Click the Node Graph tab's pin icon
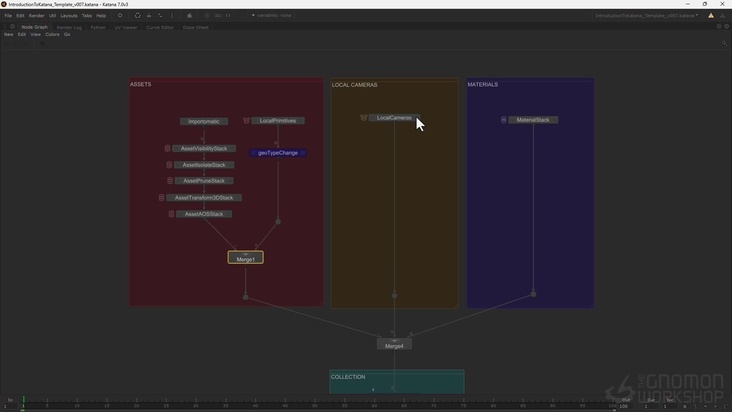 pos(12,27)
